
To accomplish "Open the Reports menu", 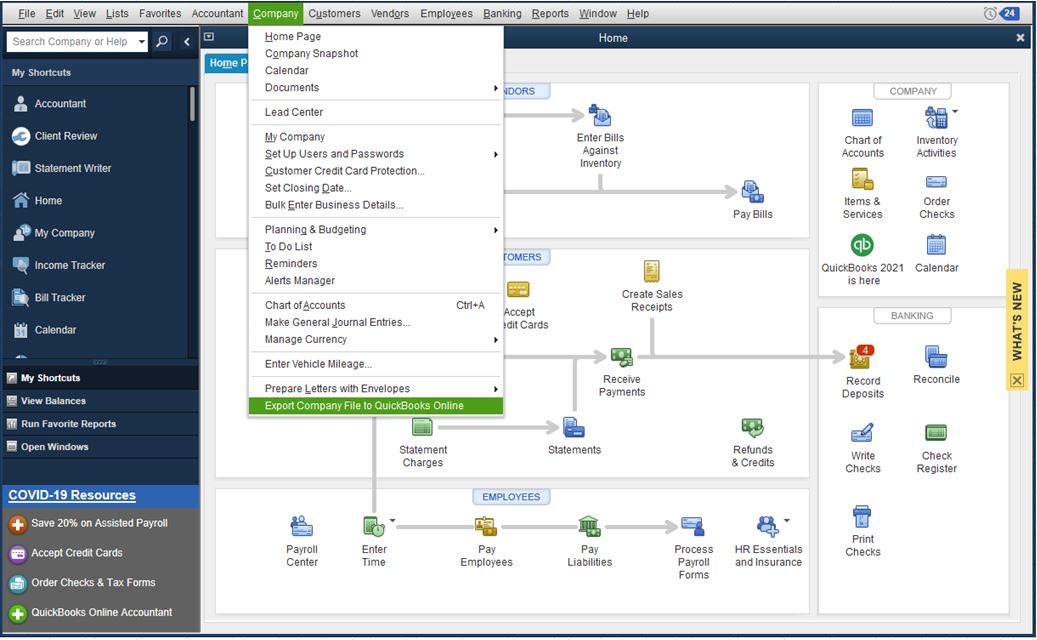I will pyautogui.click(x=550, y=13).
